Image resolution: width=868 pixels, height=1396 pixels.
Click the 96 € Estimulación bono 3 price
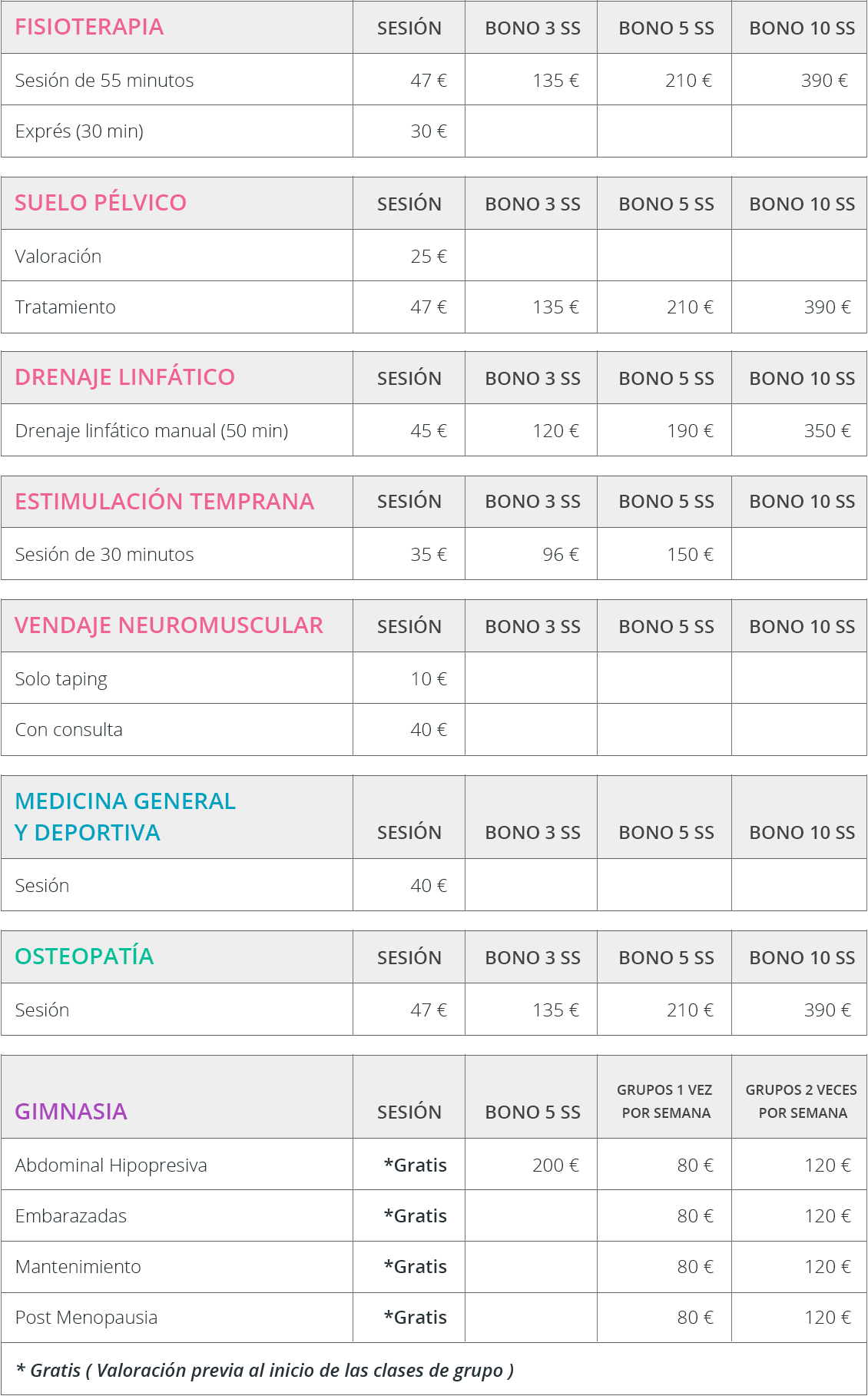click(x=561, y=555)
